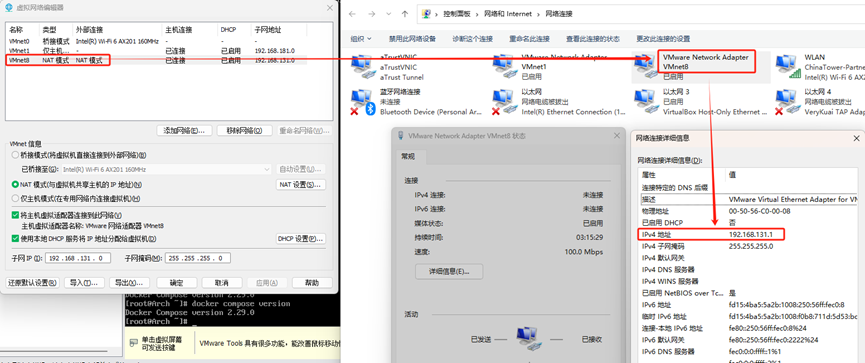The height and width of the screenshot is (363, 865).
Task: Click 重命名此连接 toolbar command
Action: pos(529,39)
